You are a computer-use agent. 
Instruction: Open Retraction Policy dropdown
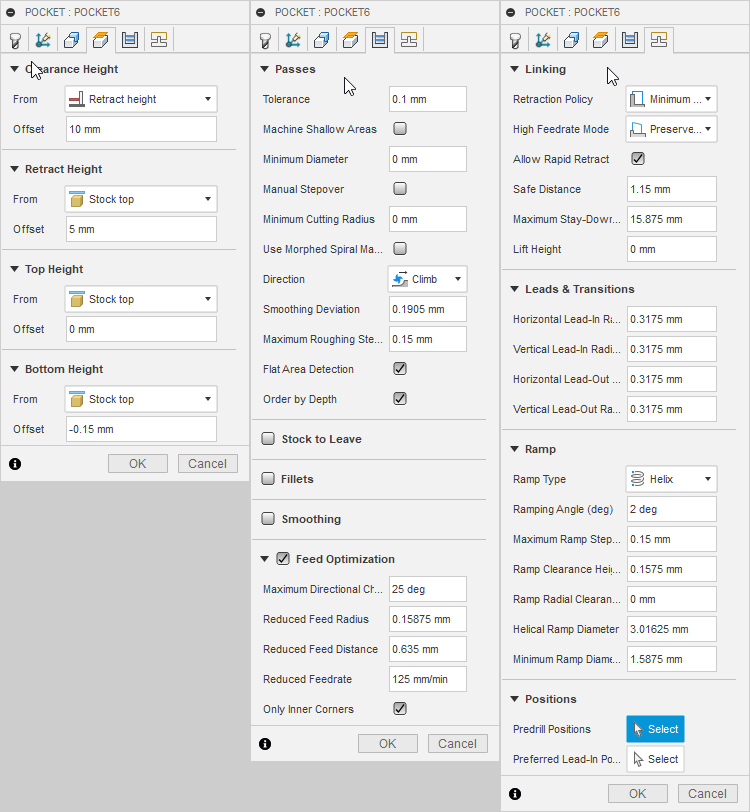[x=672, y=99]
